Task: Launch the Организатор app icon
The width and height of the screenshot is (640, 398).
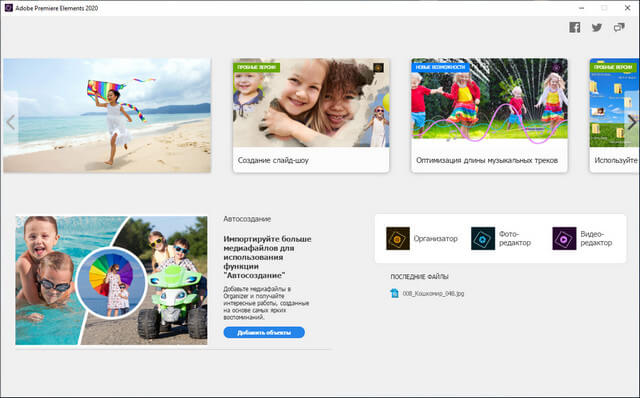Action: click(398, 238)
